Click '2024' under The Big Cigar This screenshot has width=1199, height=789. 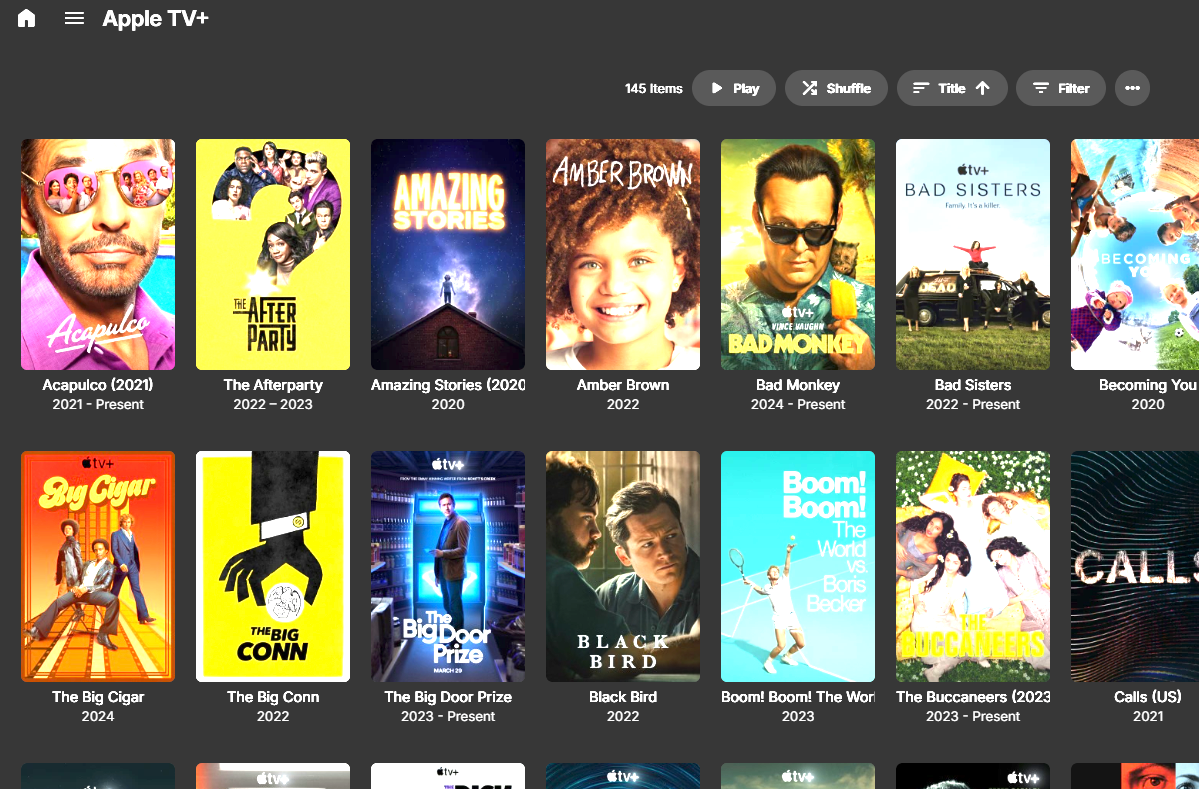98,716
